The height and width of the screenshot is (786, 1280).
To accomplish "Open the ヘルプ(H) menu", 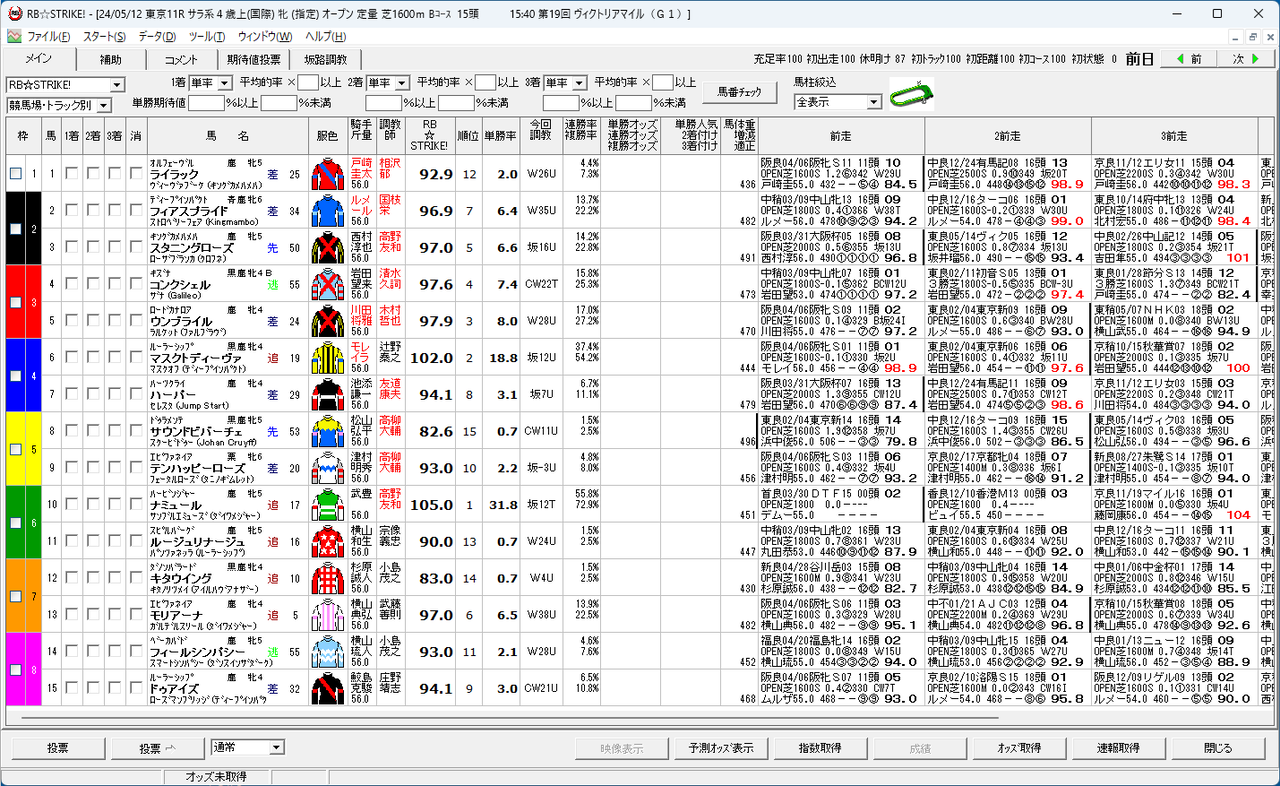I will [x=325, y=37].
